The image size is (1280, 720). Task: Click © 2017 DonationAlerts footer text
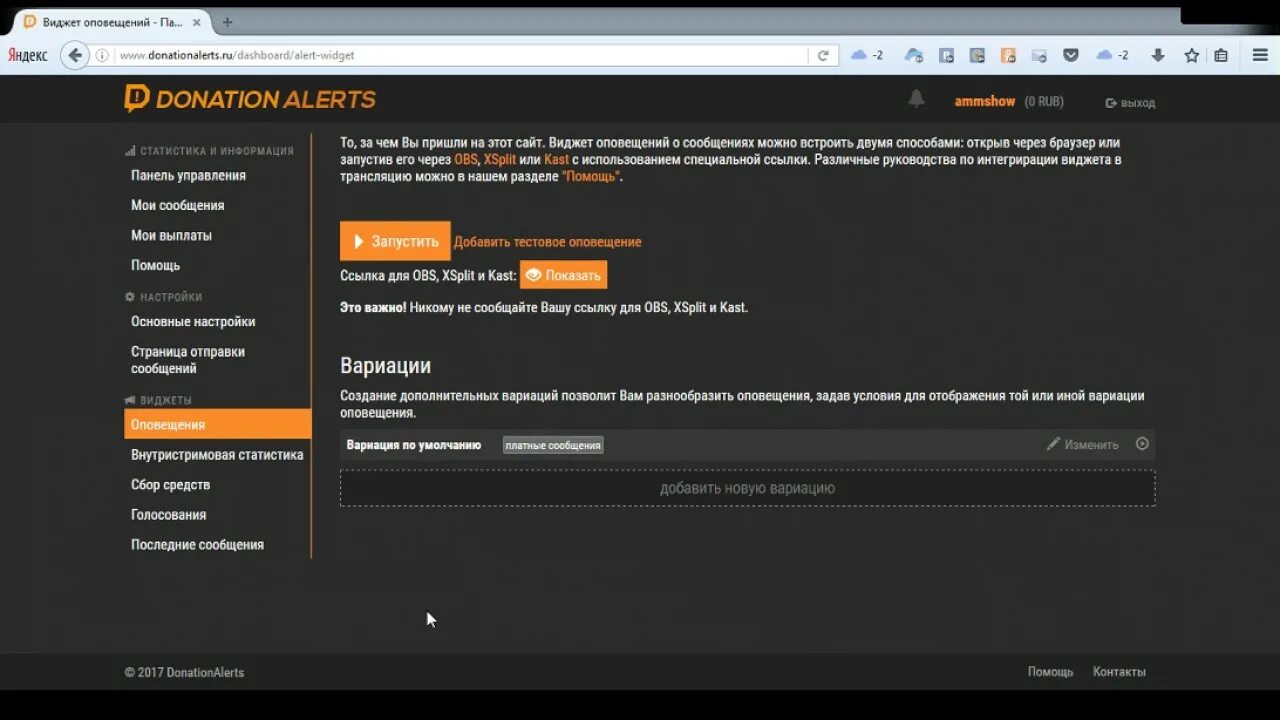pyautogui.click(x=184, y=672)
